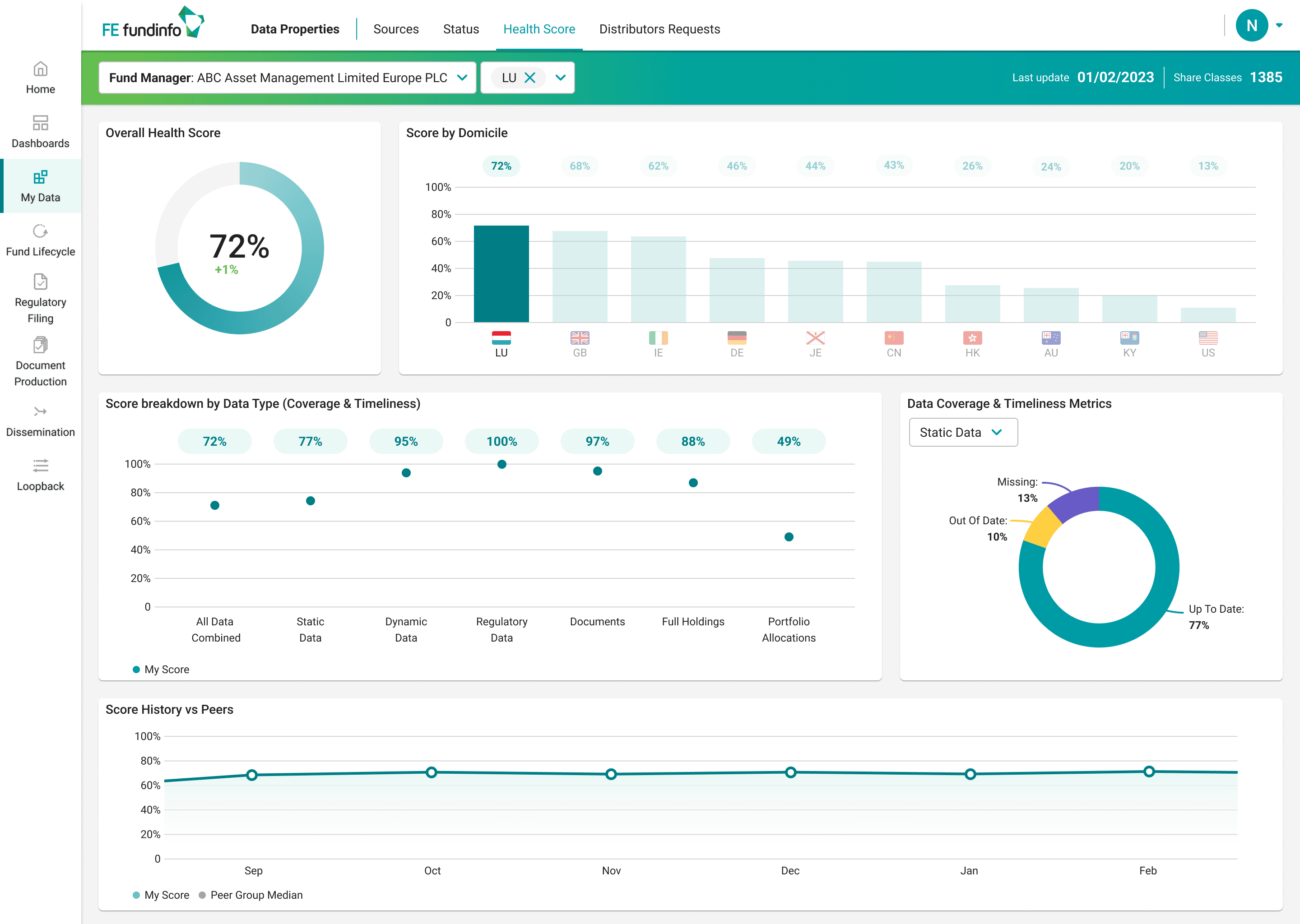Toggle My Score legend in history chart
1300x924 pixels.
161,895
